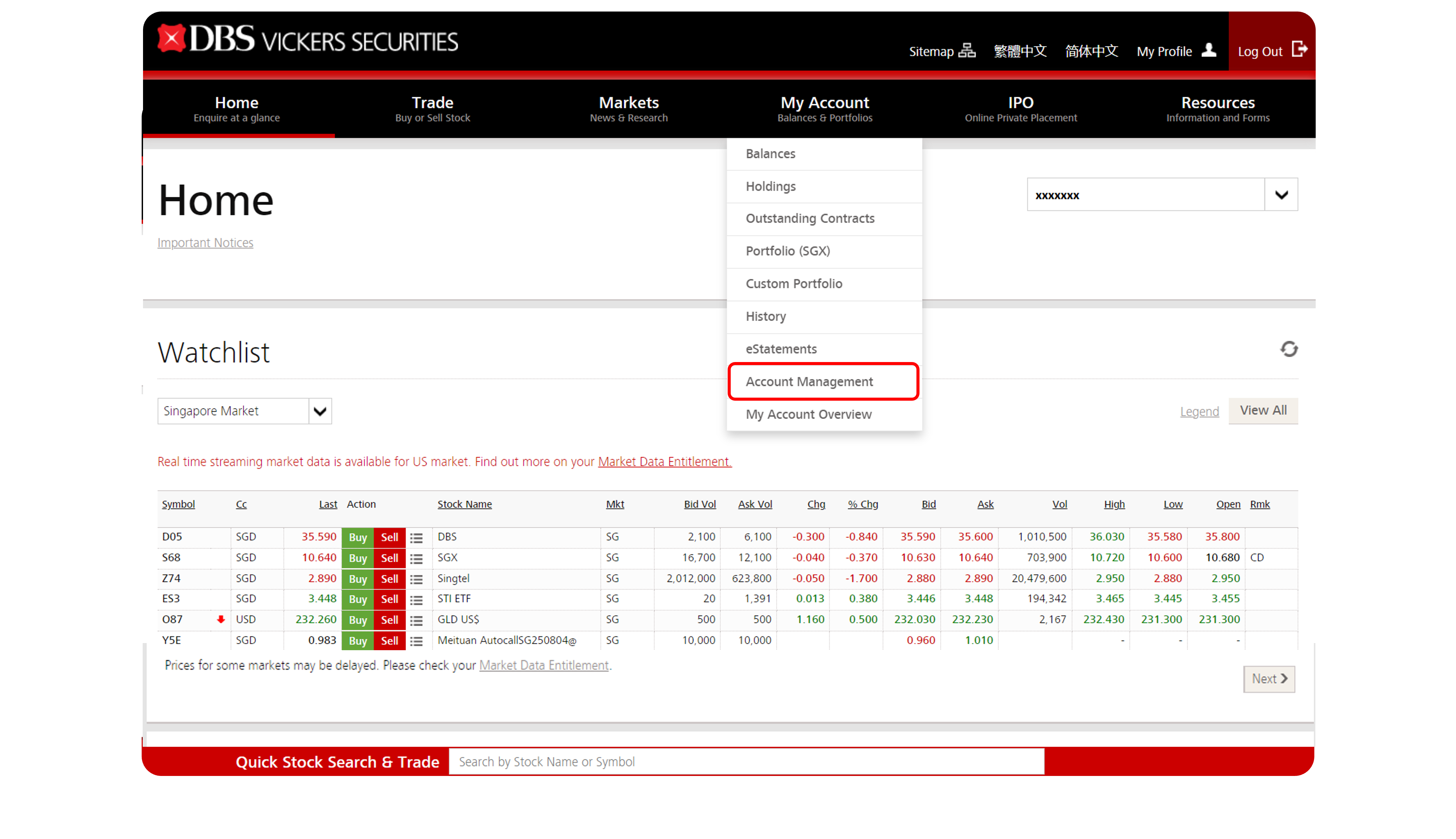
Task: Open the S68 row list menu icon
Action: [x=417, y=558]
